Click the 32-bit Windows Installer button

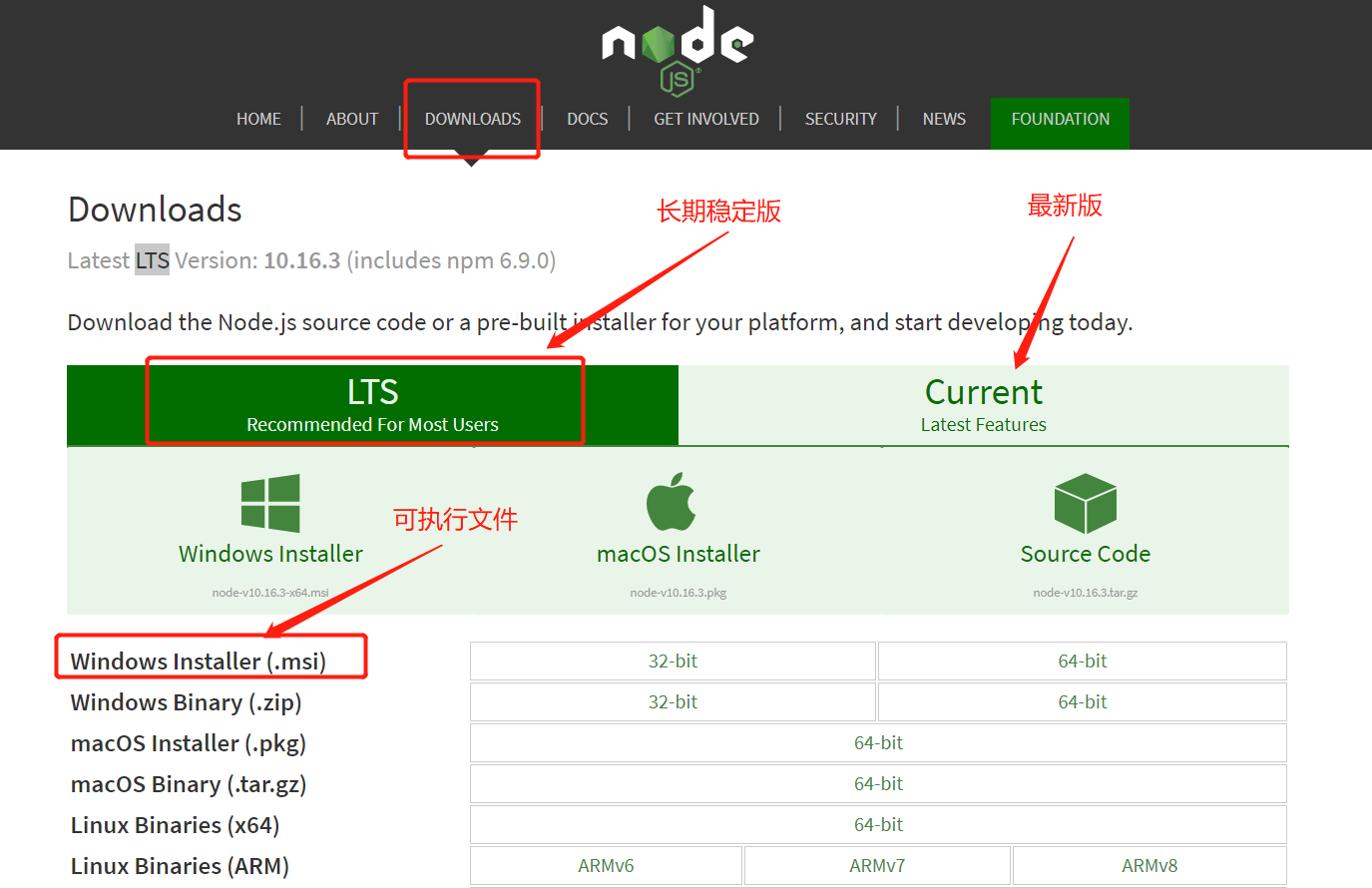(672, 661)
